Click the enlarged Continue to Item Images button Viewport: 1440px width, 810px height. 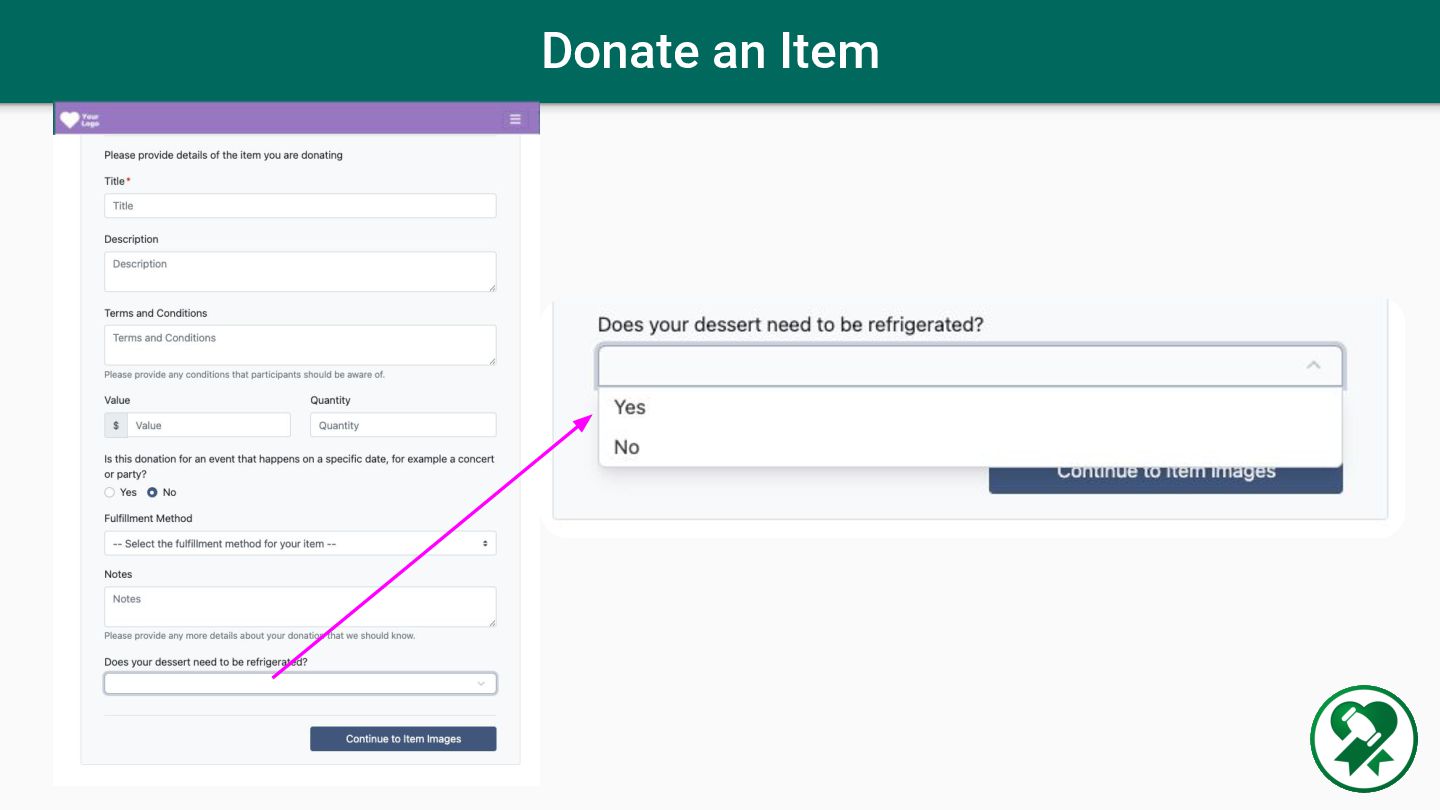click(1166, 479)
